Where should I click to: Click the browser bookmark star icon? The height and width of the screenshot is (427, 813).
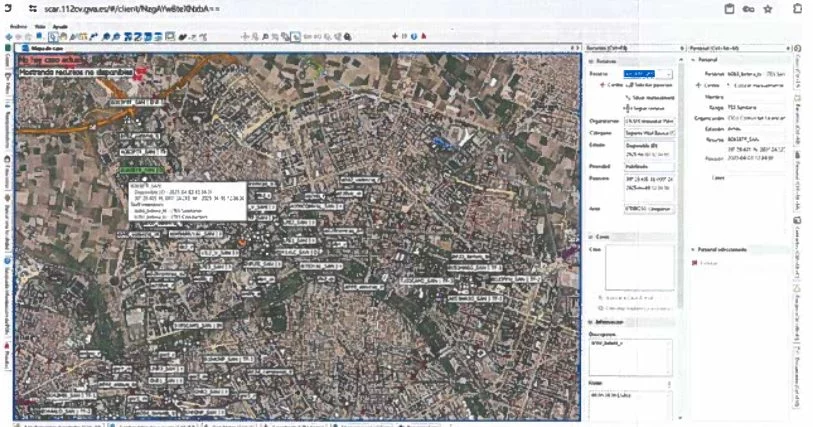[x=767, y=8]
